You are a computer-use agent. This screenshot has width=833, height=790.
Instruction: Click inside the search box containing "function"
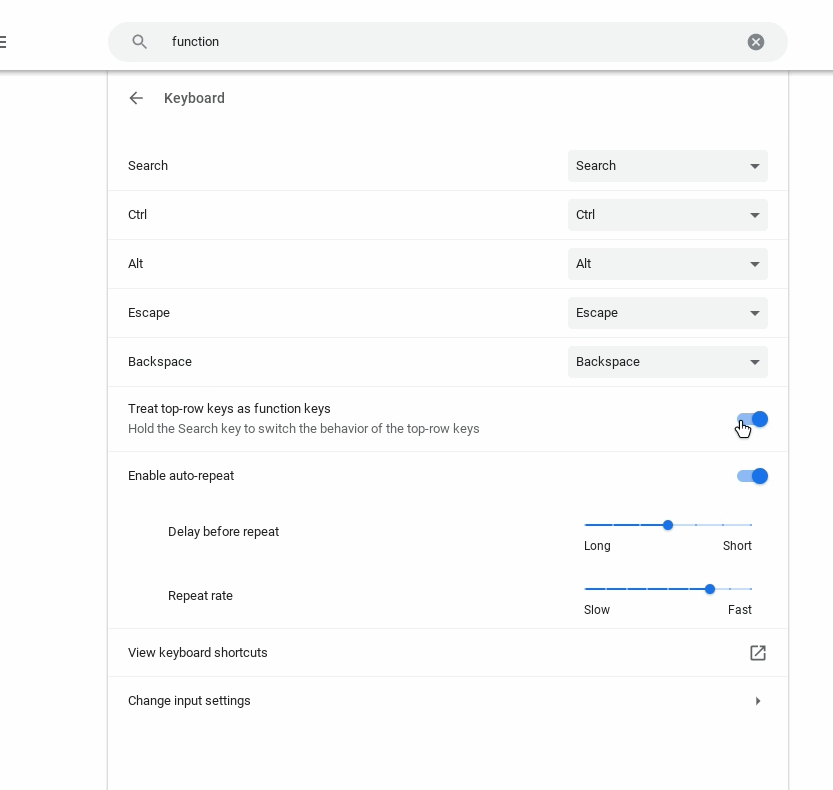pyautogui.click(x=450, y=42)
